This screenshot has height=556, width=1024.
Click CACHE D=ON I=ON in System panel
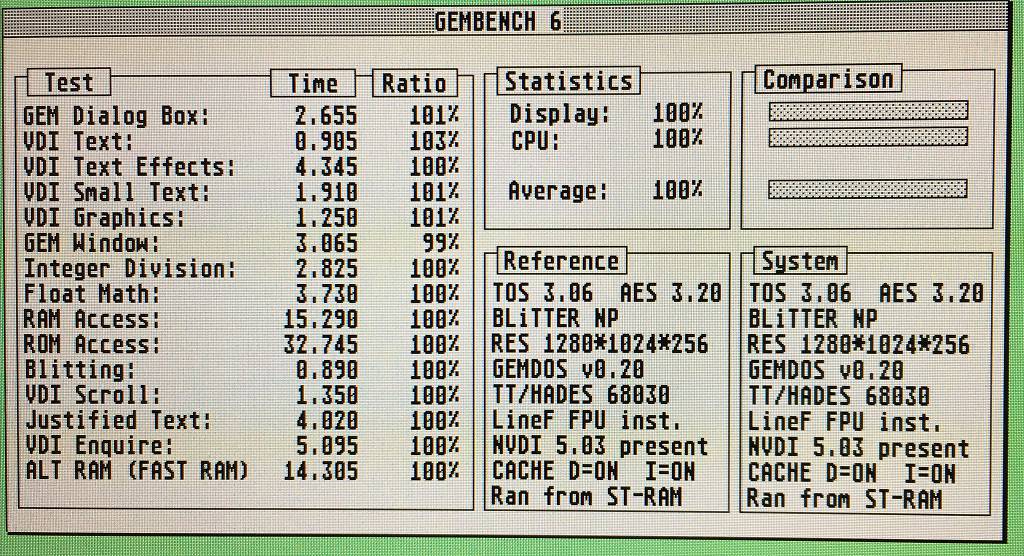(x=852, y=474)
